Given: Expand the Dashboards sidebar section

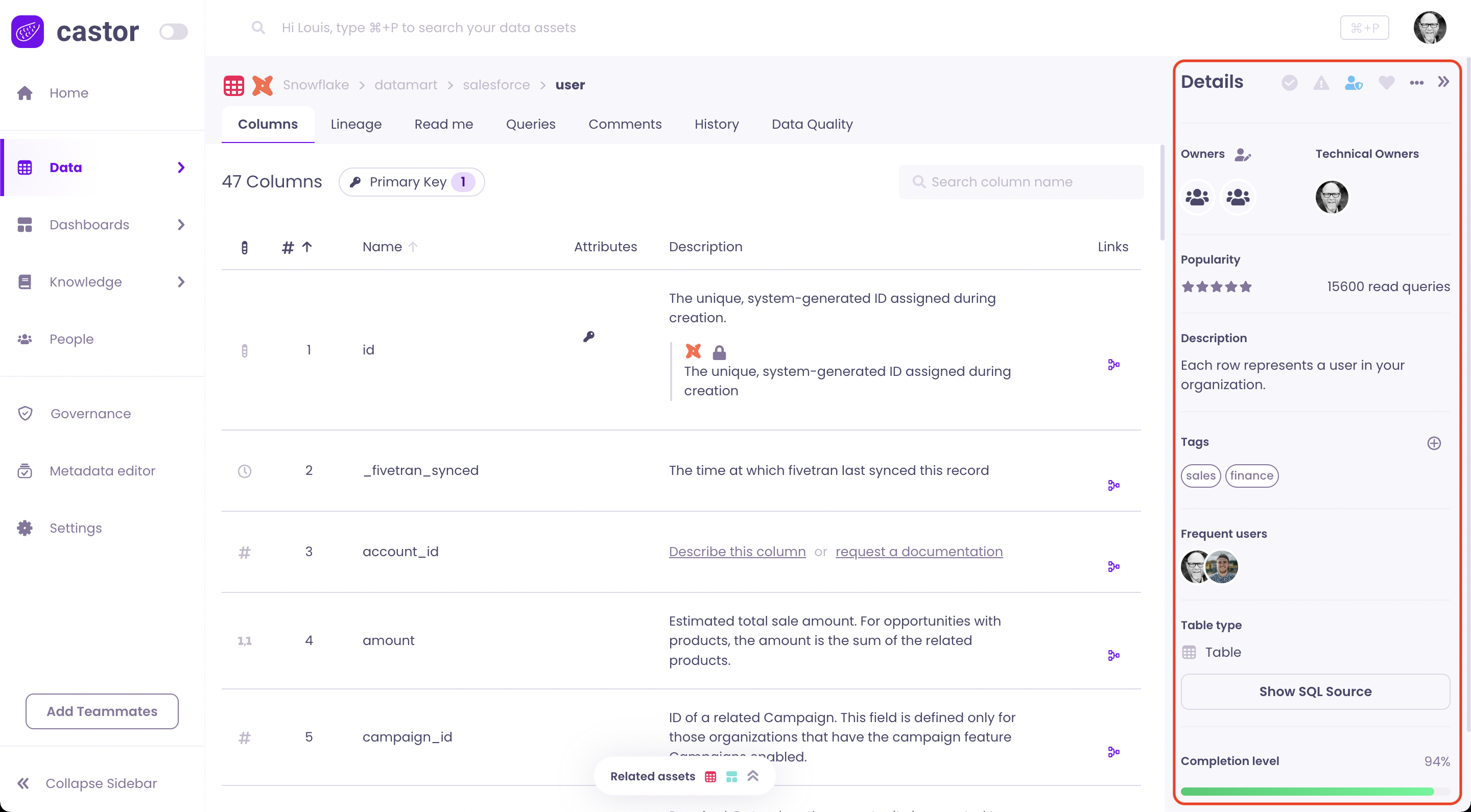Looking at the screenshot, I should [180, 224].
